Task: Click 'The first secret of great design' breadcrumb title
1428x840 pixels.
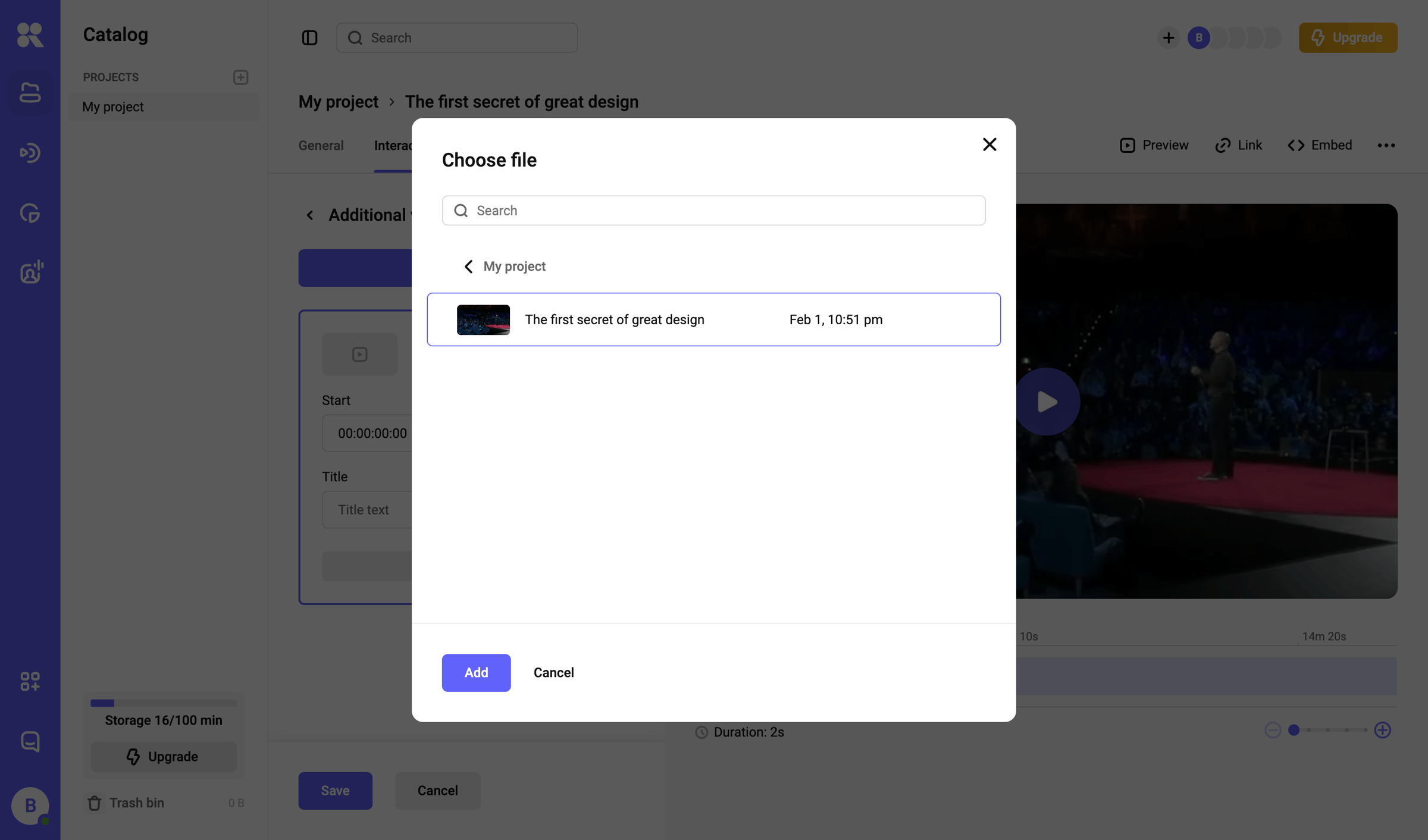Action: 522,102
